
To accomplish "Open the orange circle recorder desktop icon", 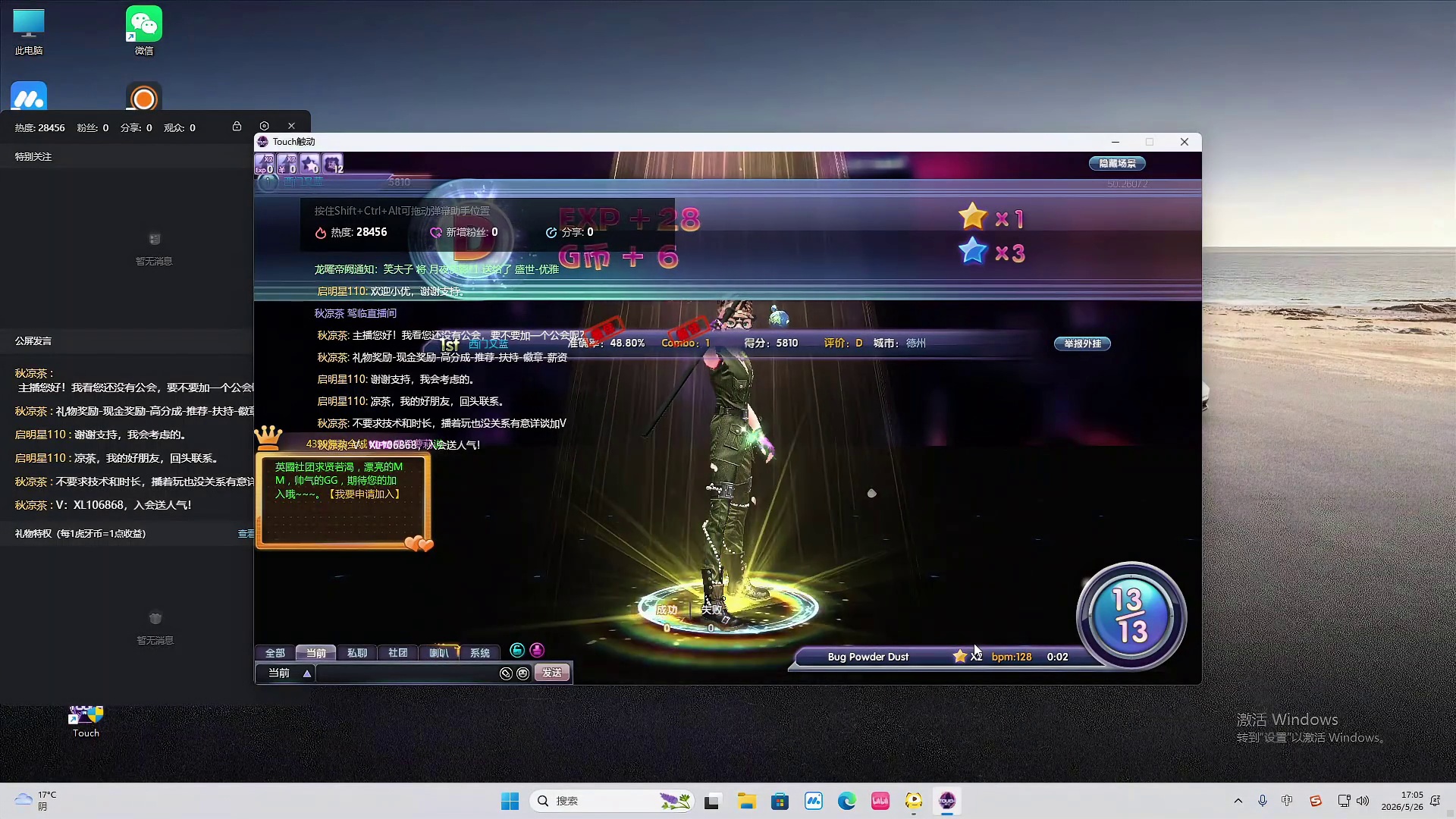I will pos(144,97).
